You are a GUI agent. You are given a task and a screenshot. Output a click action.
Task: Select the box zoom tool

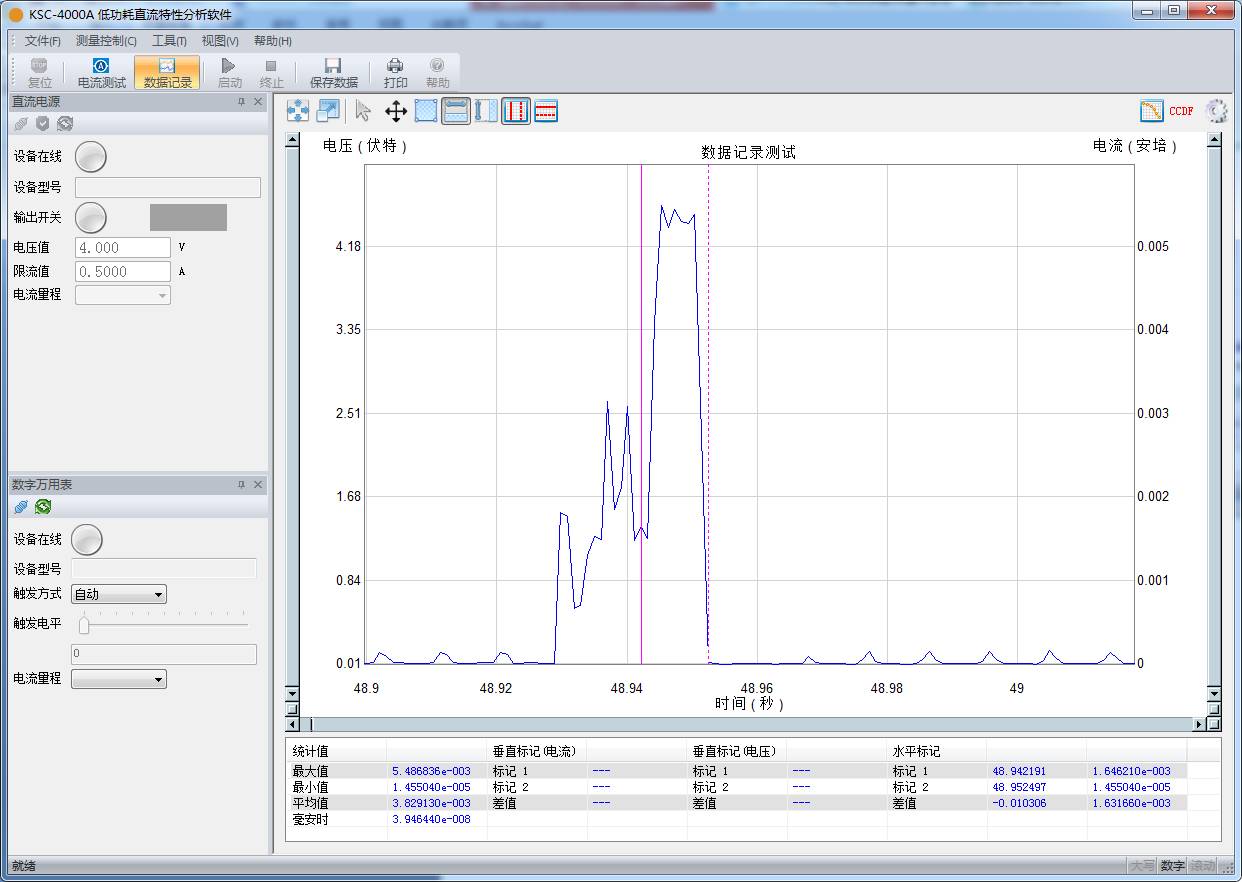[x=426, y=111]
